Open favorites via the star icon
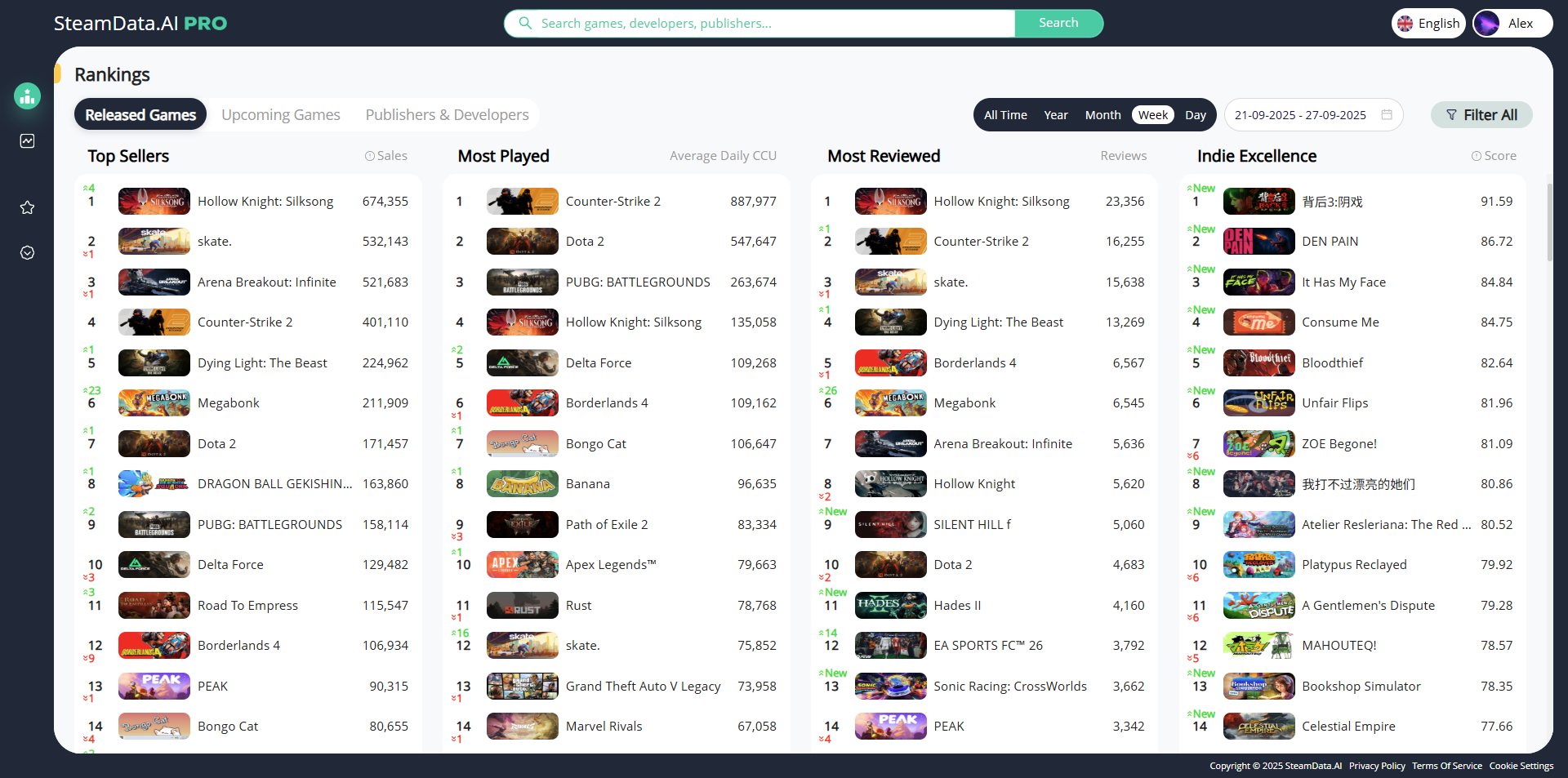 (x=27, y=207)
